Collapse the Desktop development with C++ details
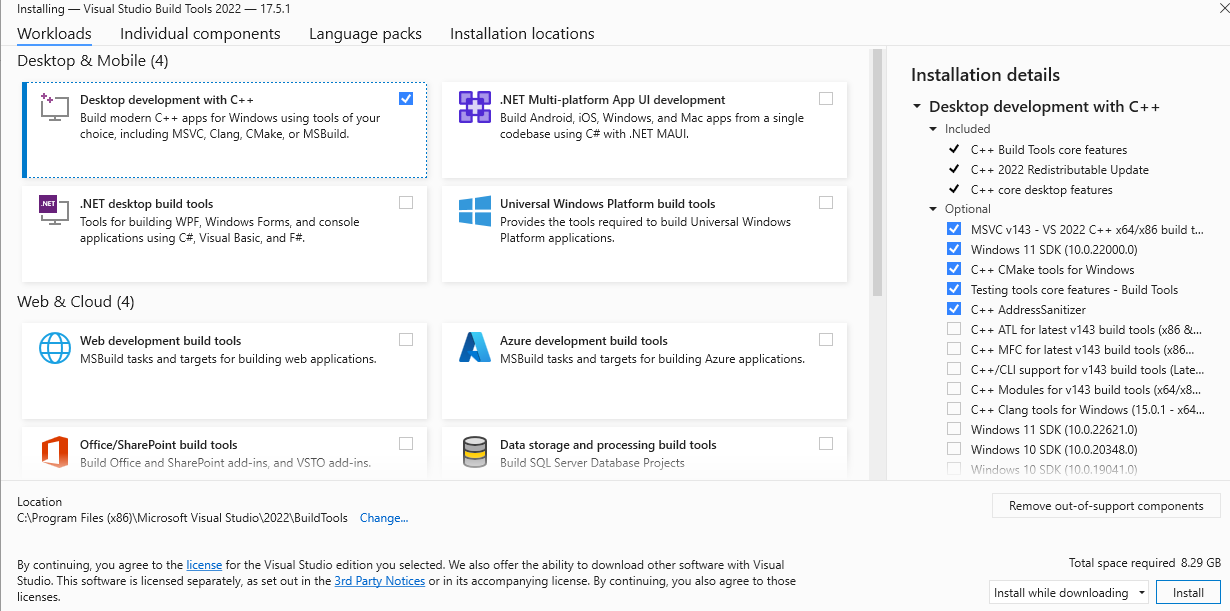 click(x=917, y=107)
